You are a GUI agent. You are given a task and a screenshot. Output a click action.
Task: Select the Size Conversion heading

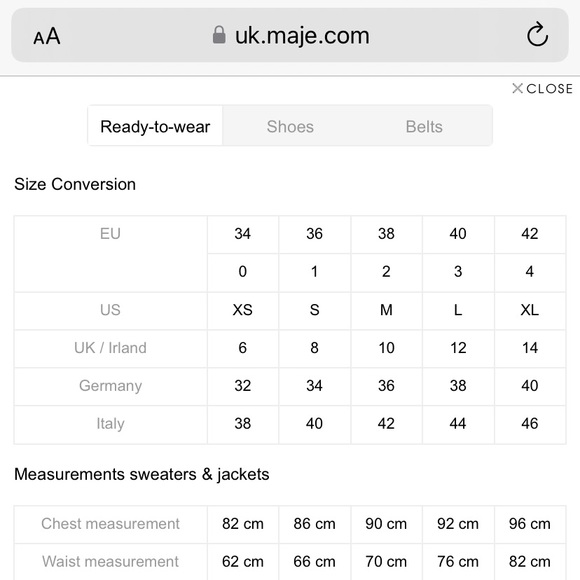pos(75,184)
